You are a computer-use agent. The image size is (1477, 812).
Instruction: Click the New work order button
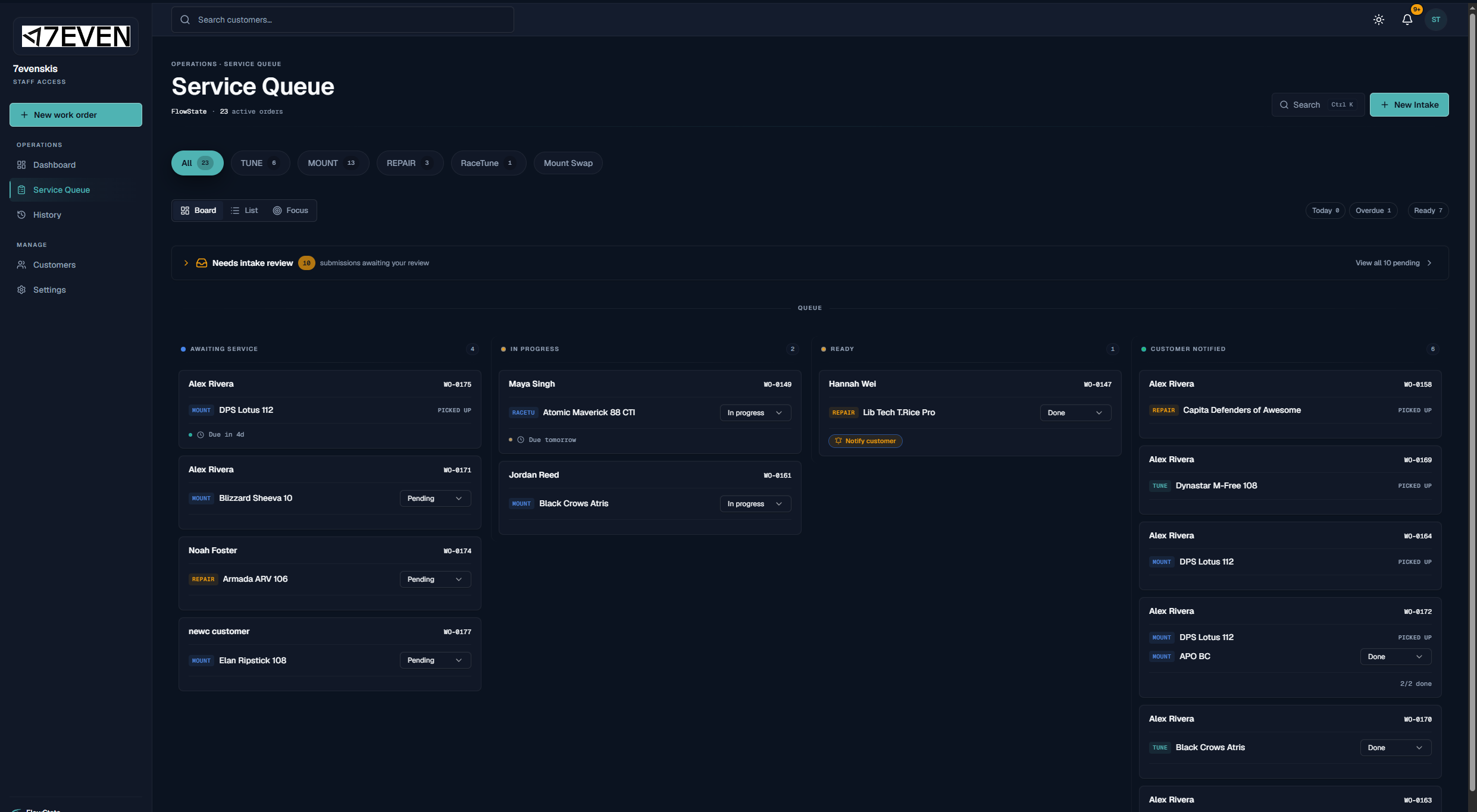pyautogui.click(x=76, y=115)
